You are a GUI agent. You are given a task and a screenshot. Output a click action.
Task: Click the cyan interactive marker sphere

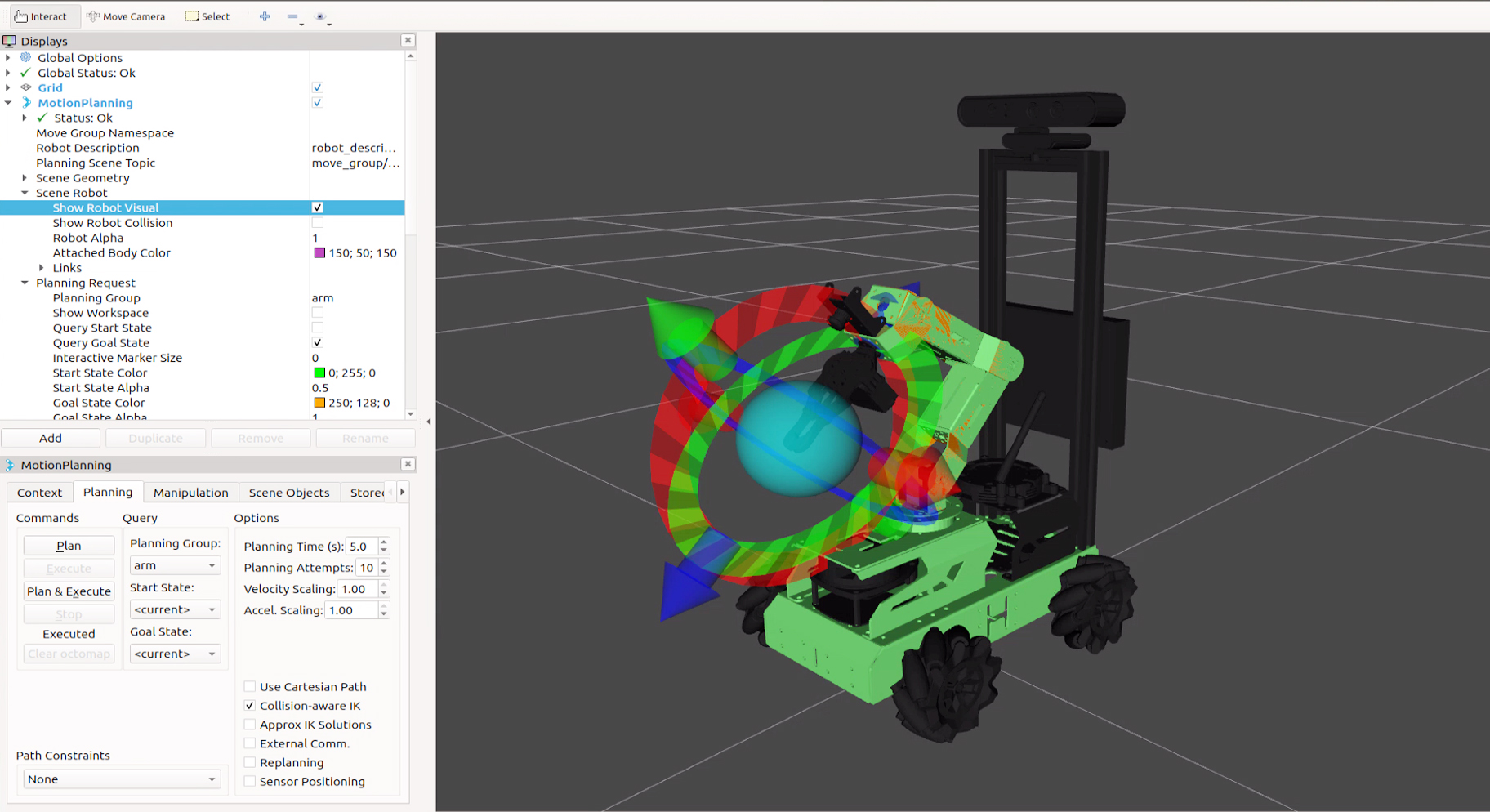[x=797, y=438]
